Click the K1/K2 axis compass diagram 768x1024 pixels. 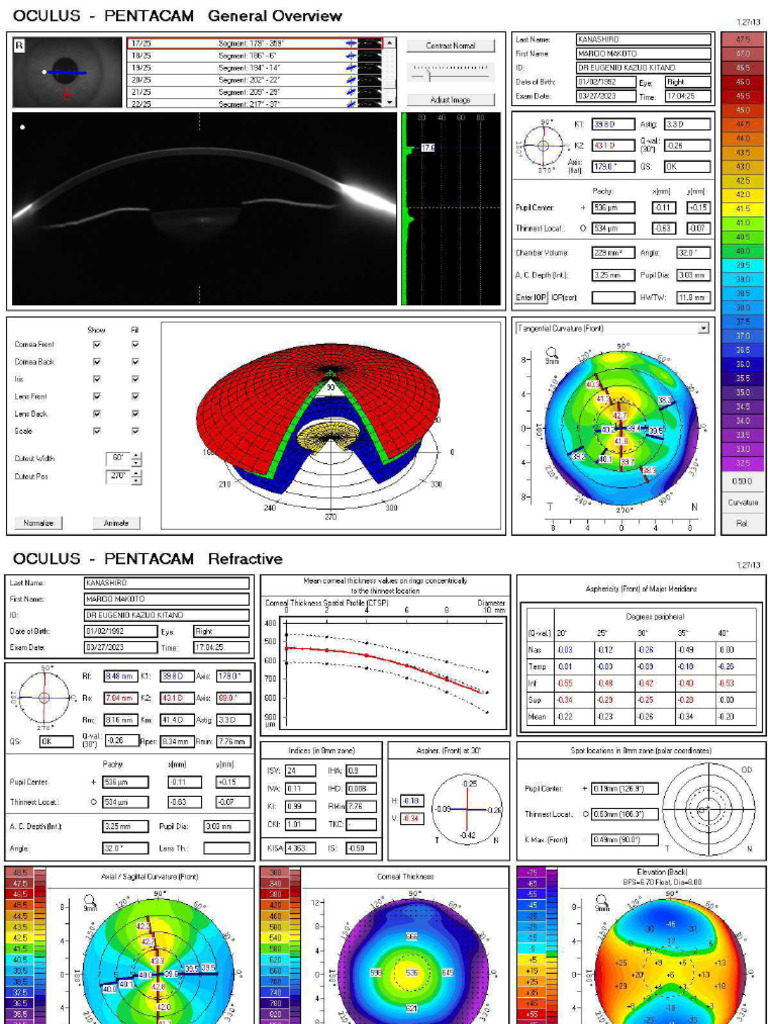543,145
